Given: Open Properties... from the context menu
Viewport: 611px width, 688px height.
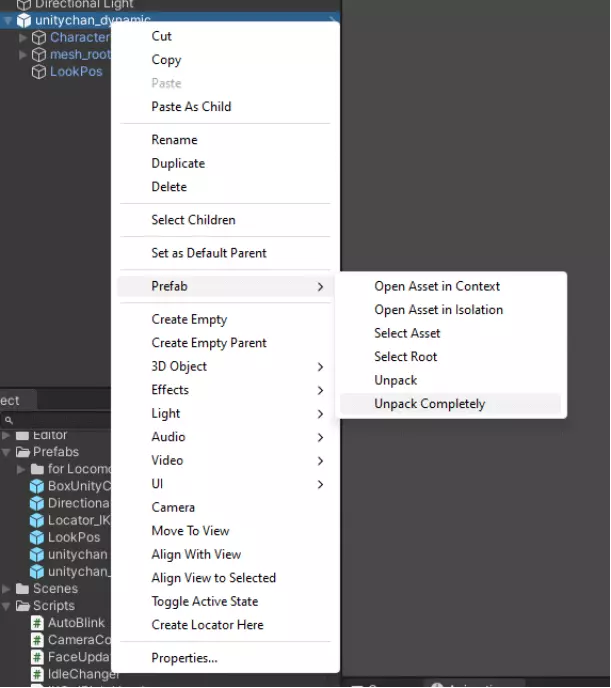Looking at the screenshot, I should [184, 658].
